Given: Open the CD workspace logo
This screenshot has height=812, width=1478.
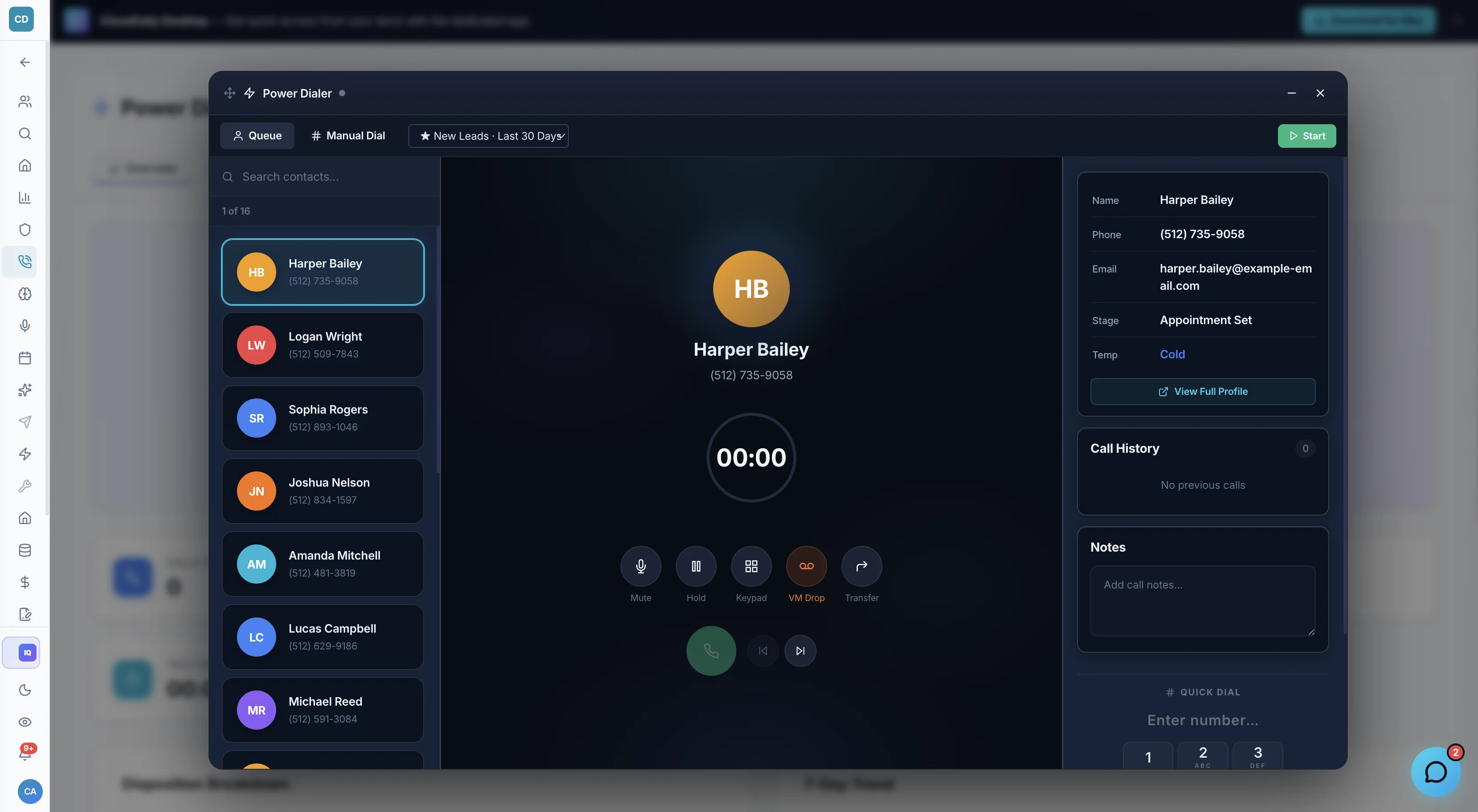Looking at the screenshot, I should coord(21,19).
